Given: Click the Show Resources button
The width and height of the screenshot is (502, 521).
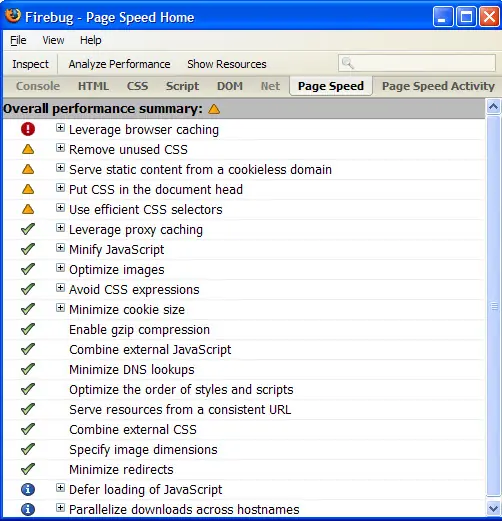Looking at the screenshot, I should tap(227, 64).
